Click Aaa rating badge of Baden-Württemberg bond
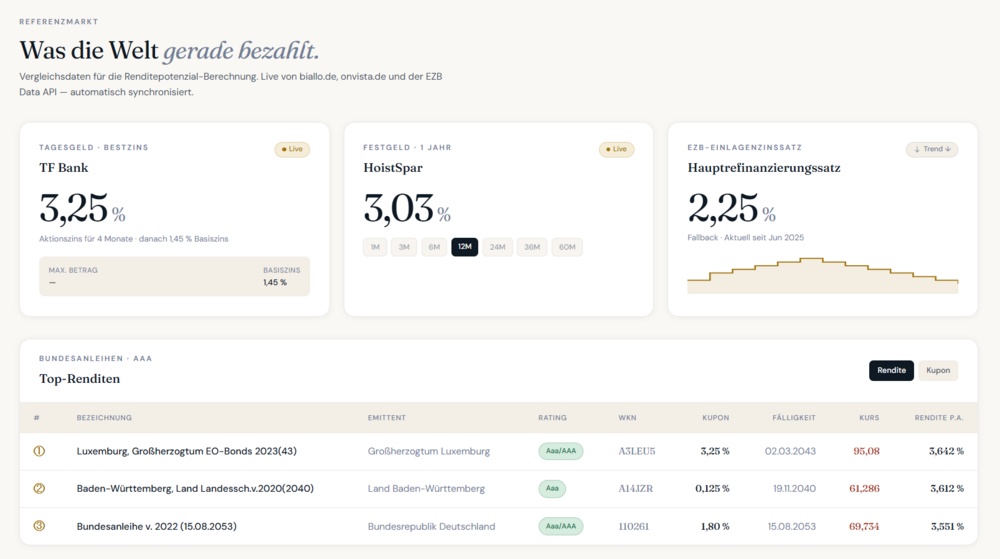Screen dimensions: 1000x559 click(552, 489)
